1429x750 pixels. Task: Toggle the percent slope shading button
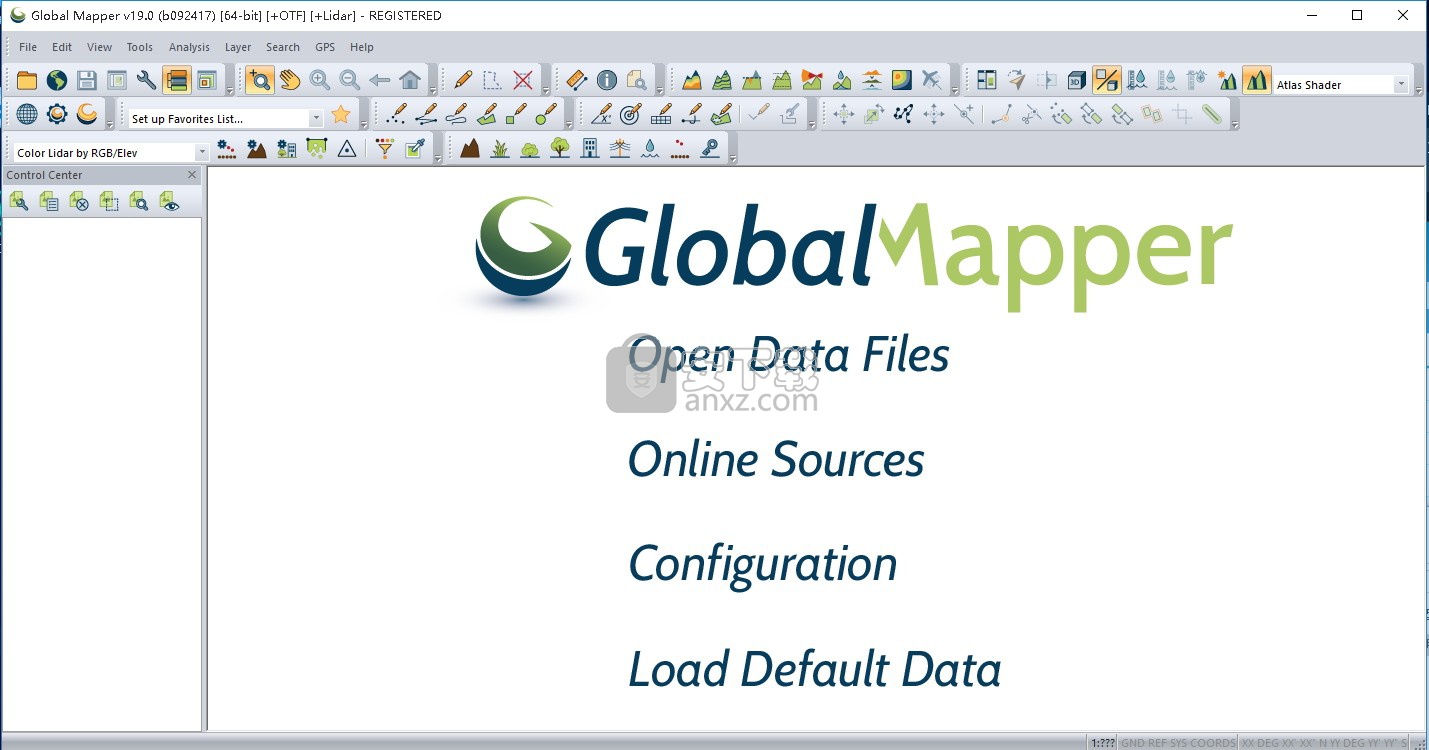[x=1107, y=81]
